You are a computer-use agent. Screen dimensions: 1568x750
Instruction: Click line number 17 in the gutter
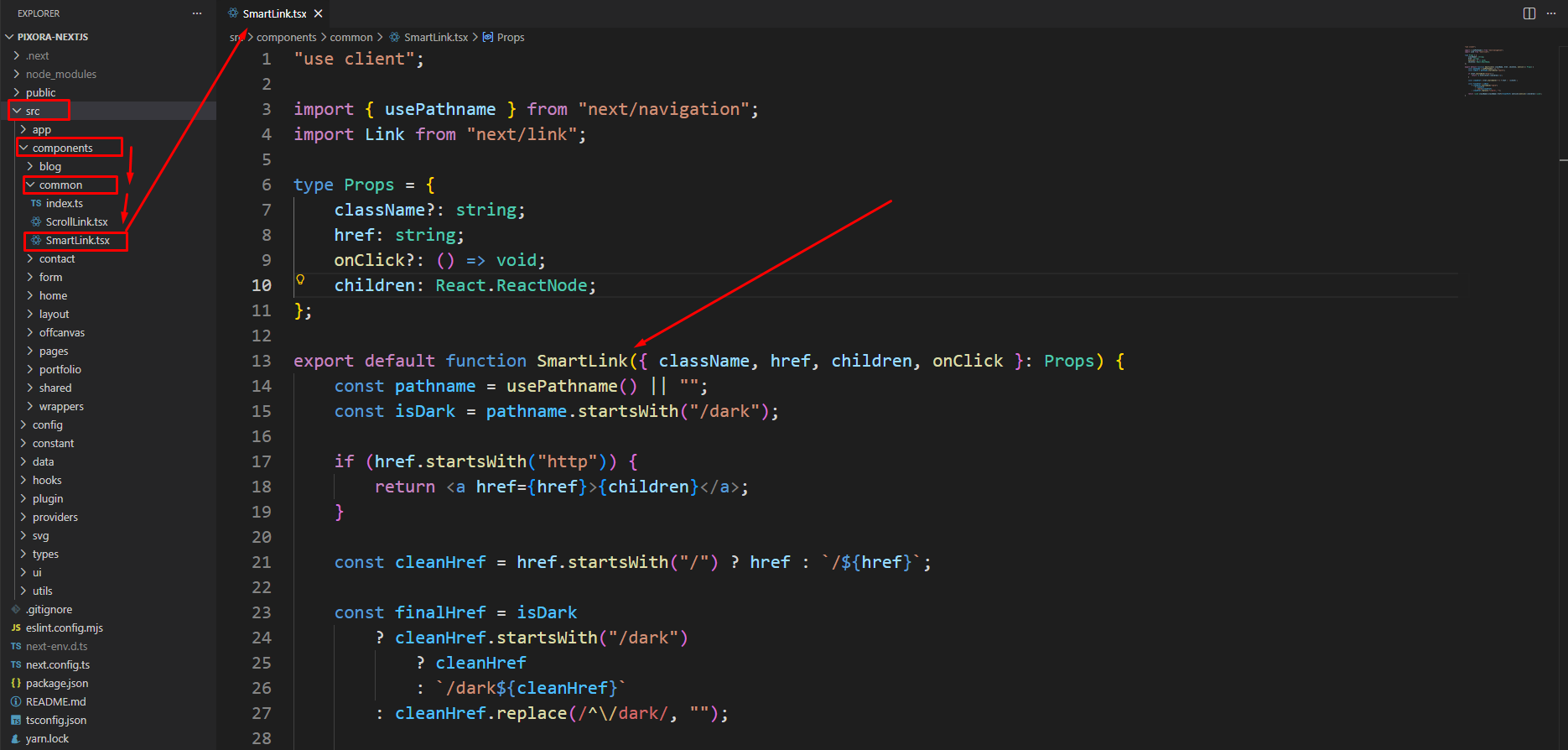262,461
